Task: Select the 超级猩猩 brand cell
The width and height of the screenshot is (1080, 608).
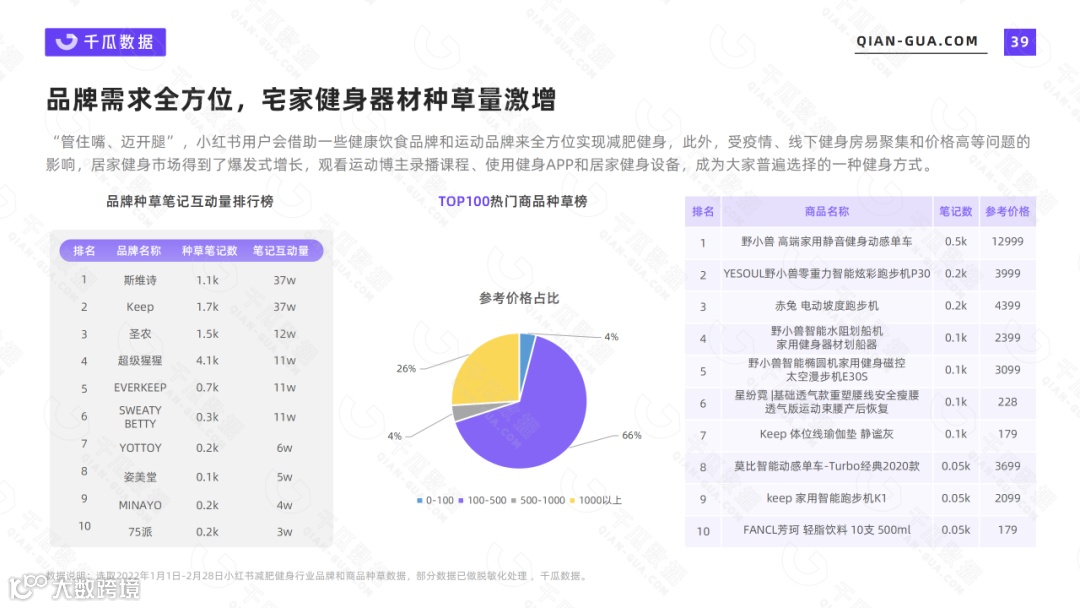Action: coord(140,361)
